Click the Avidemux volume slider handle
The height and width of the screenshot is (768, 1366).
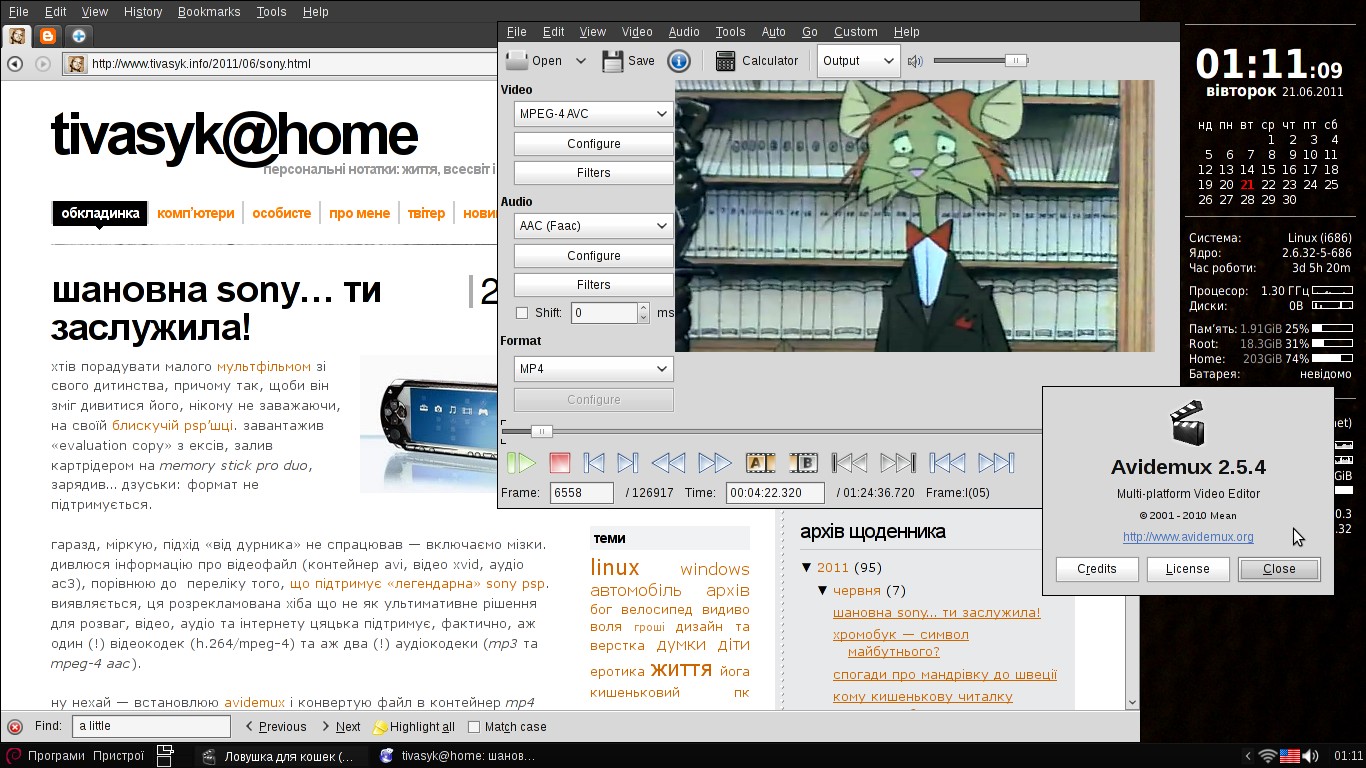click(1016, 61)
